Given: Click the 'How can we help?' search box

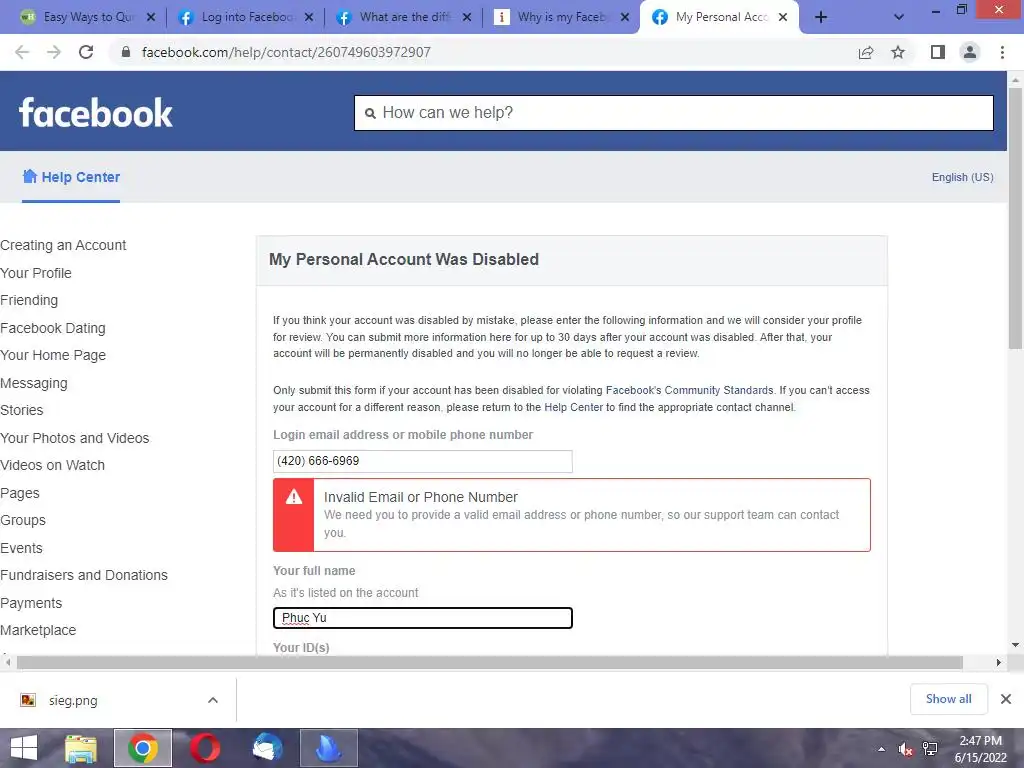Looking at the screenshot, I should [674, 113].
